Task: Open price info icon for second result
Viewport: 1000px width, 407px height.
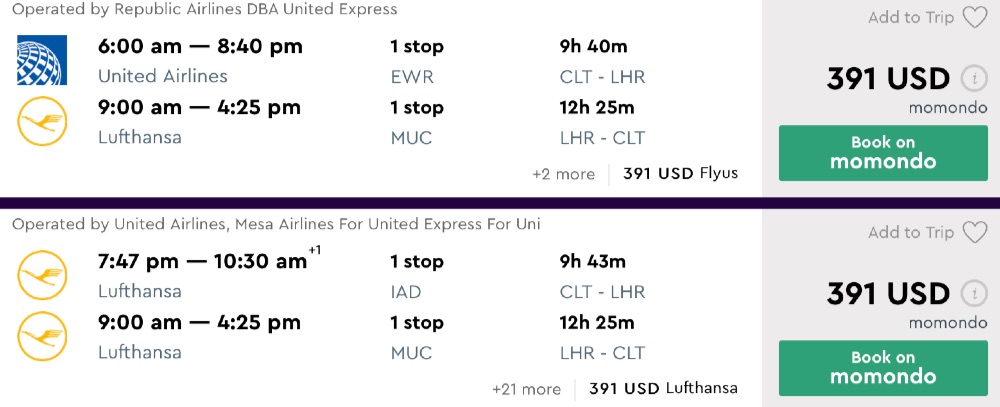Action: point(971,294)
